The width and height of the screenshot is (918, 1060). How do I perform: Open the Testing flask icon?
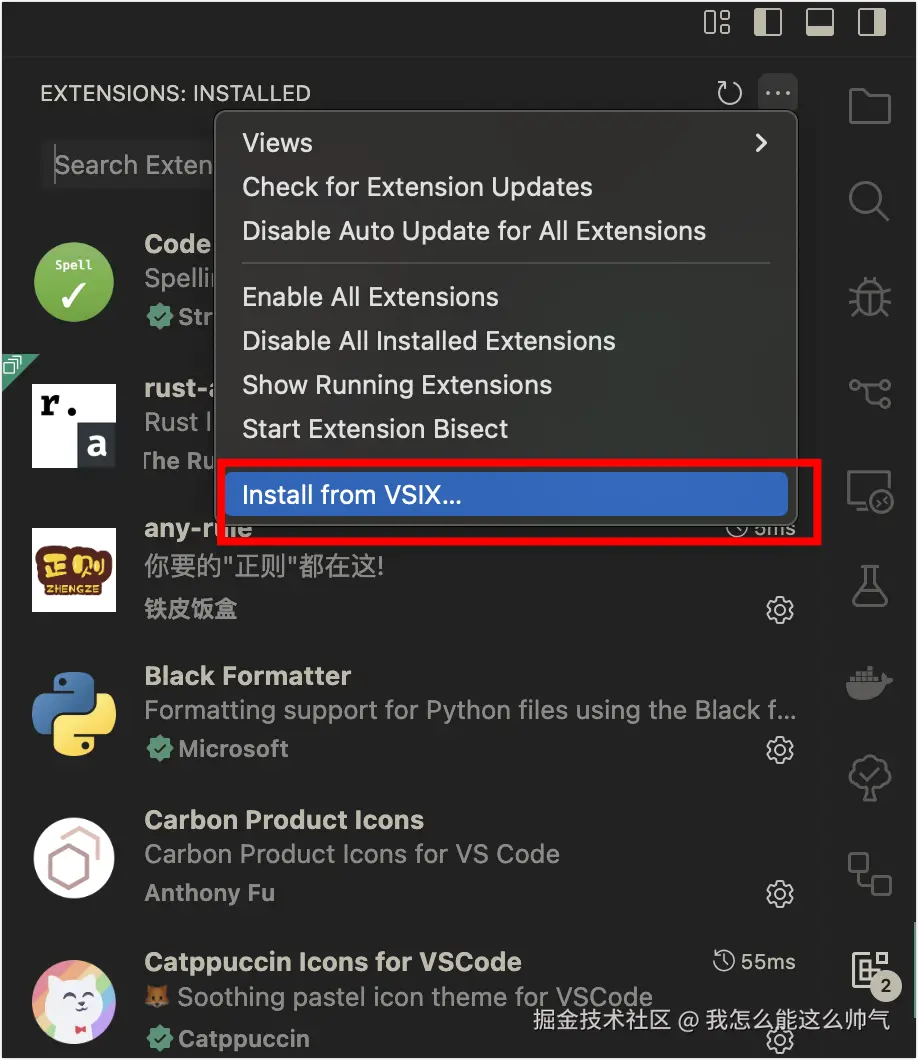pos(869,585)
